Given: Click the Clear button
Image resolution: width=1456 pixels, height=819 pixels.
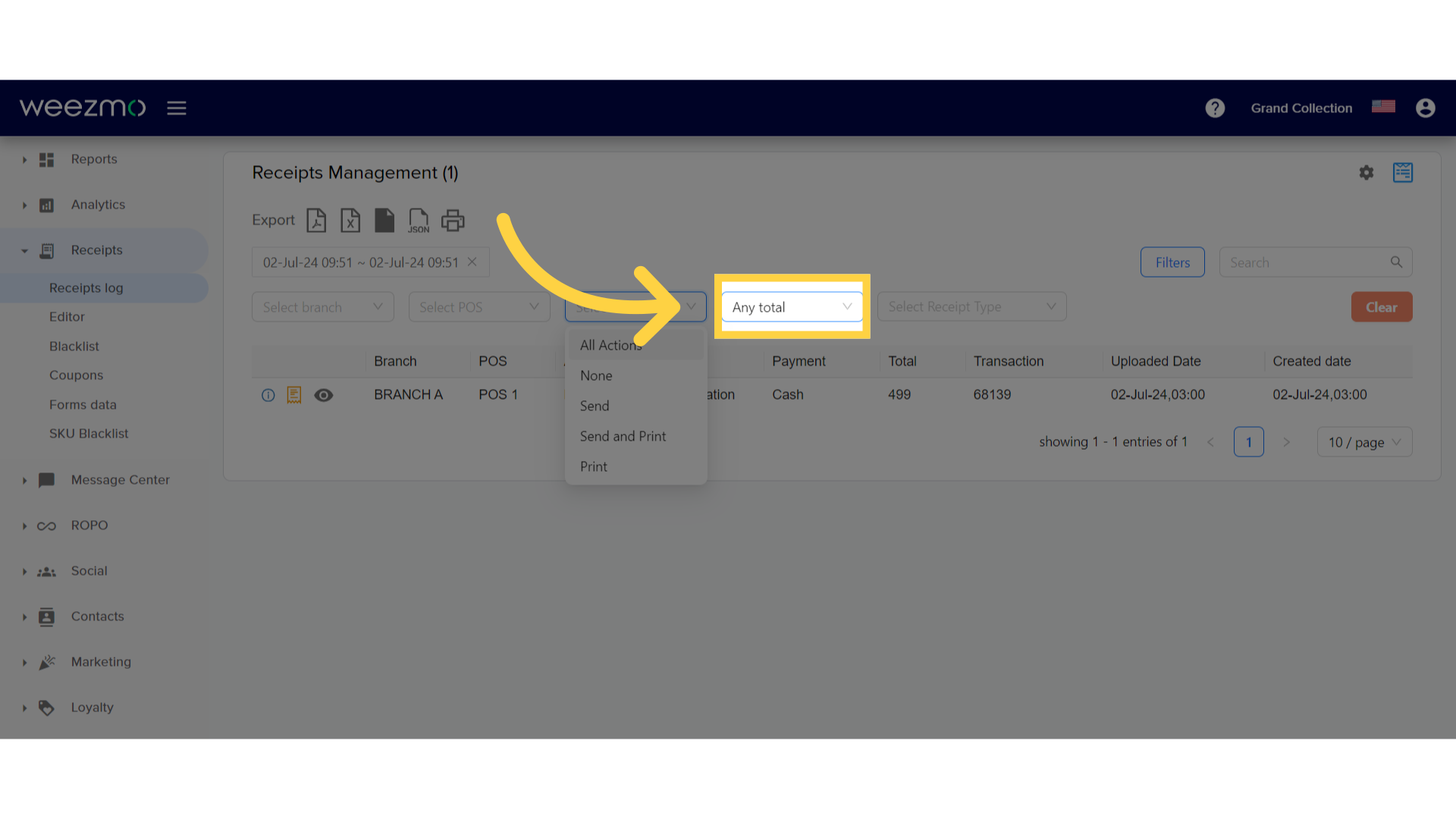Looking at the screenshot, I should coord(1381,307).
